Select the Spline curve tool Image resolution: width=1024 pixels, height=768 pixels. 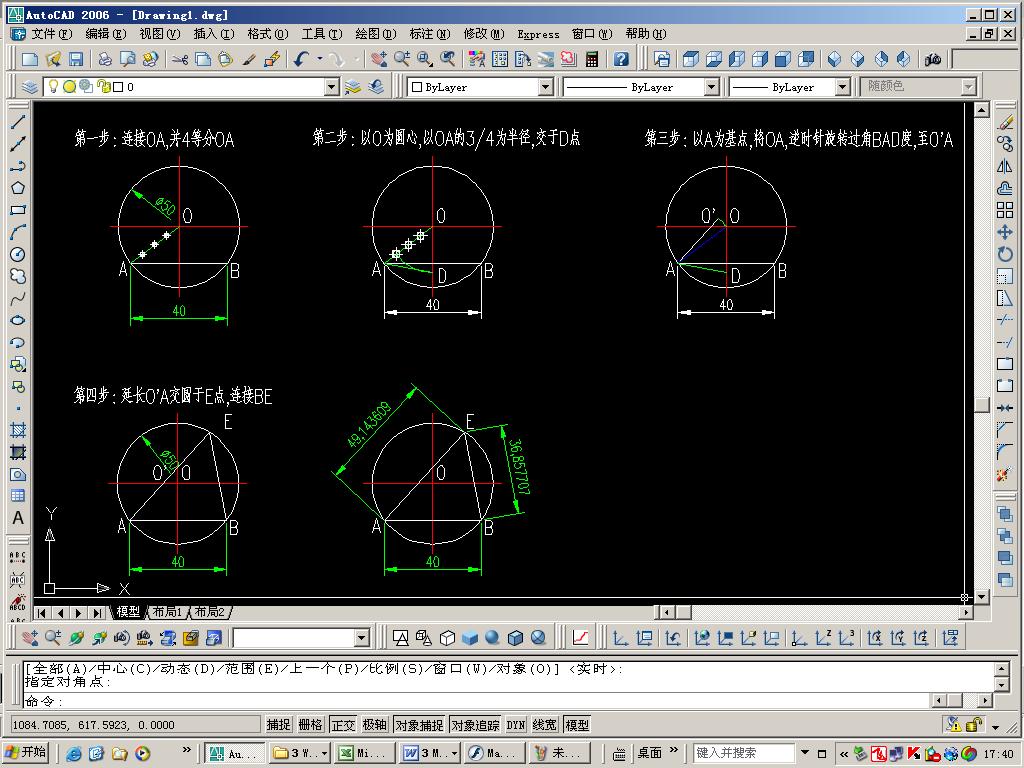click(x=18, y=298)
